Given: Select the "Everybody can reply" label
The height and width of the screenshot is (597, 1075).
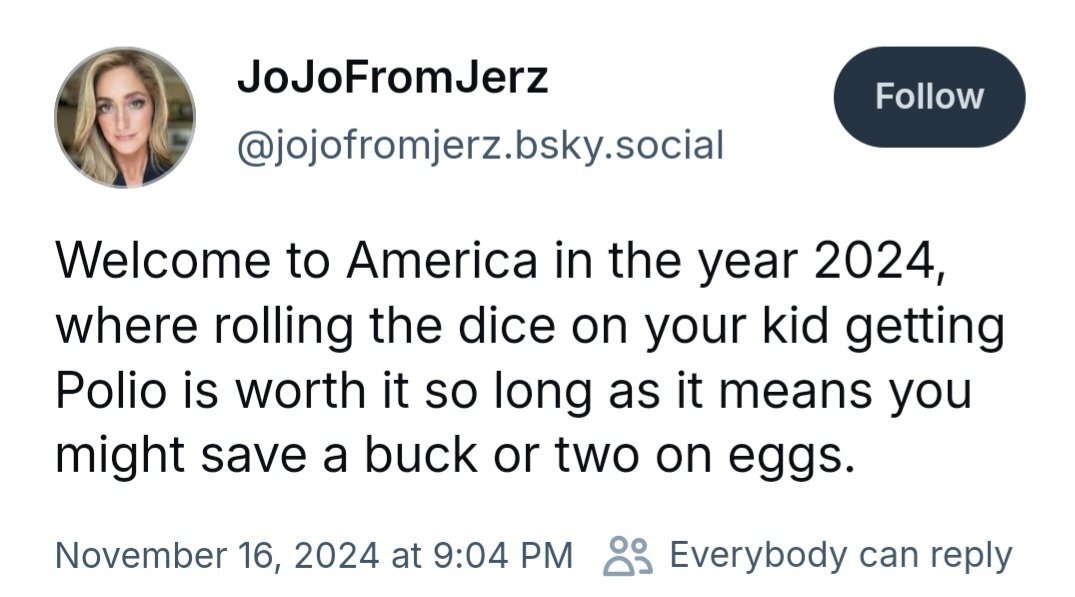Looking at the screenshot, I should click(x=840, y=554).
